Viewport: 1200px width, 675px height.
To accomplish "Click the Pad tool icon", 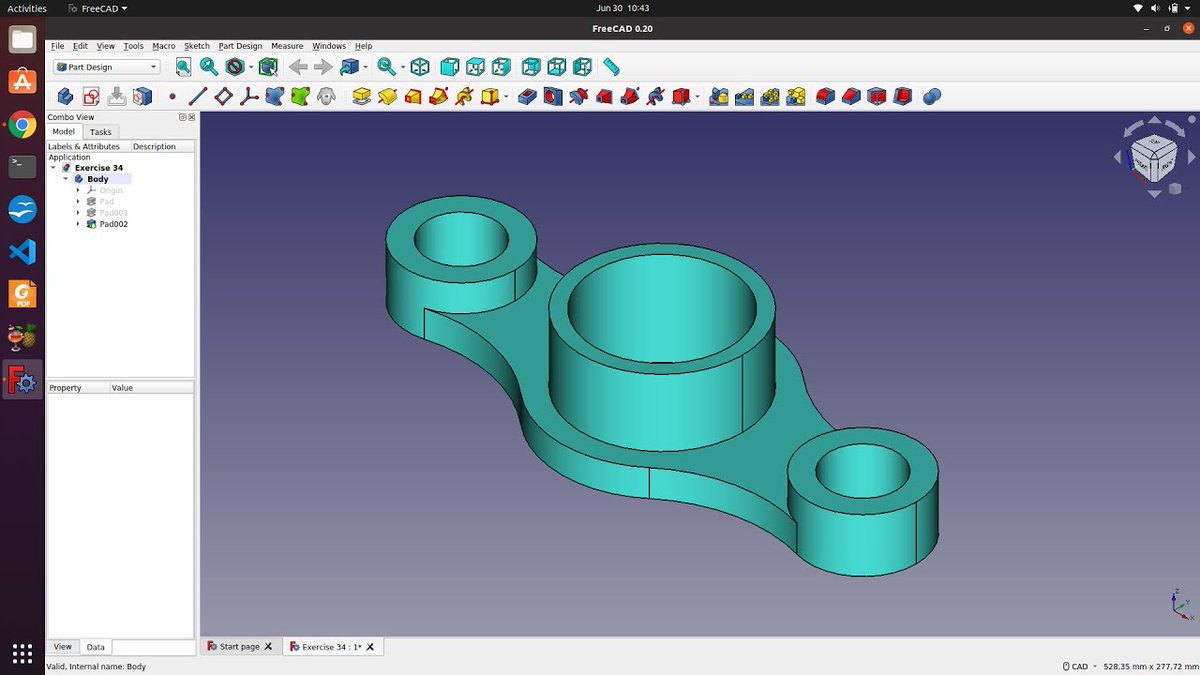I will point(361,96).
